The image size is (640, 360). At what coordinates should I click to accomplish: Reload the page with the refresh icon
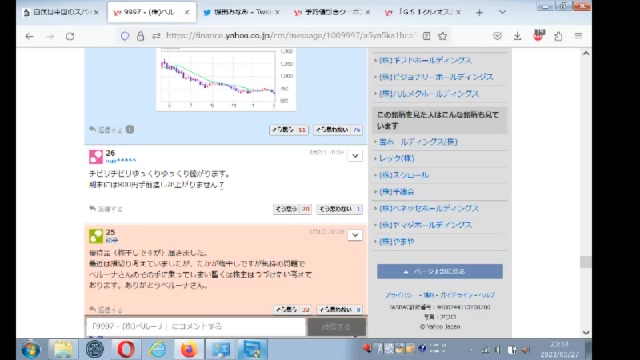click(x=70, y=36)
